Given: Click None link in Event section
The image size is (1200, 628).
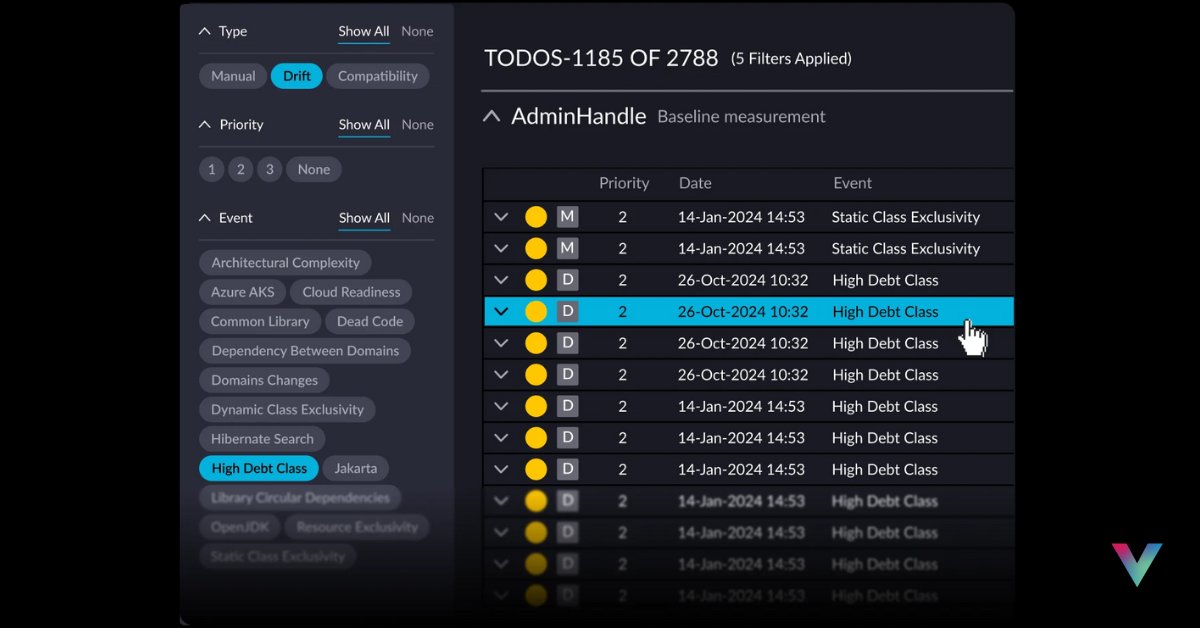Looking at the screenshot, I should [418, 218].
